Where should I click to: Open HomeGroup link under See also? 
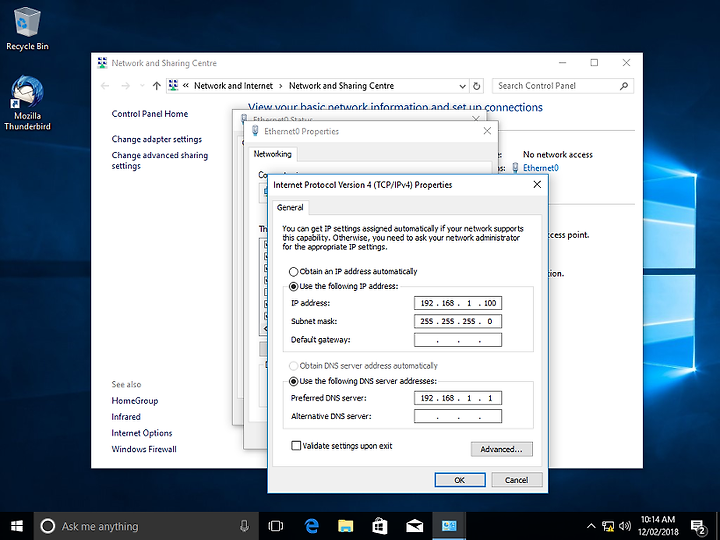coord(135,401)
